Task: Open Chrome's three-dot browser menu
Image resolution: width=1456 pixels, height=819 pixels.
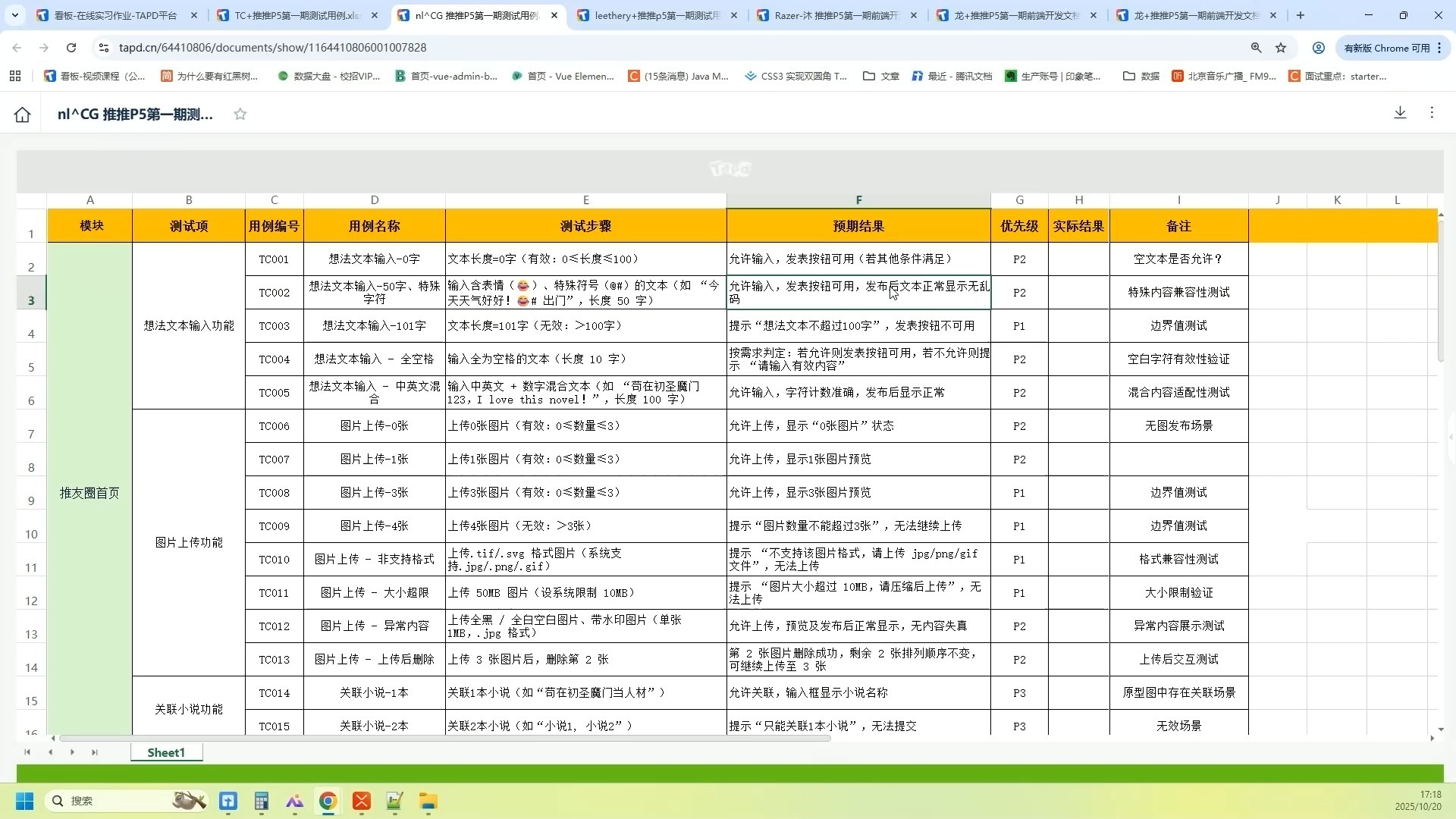Action: [1439, 47]
